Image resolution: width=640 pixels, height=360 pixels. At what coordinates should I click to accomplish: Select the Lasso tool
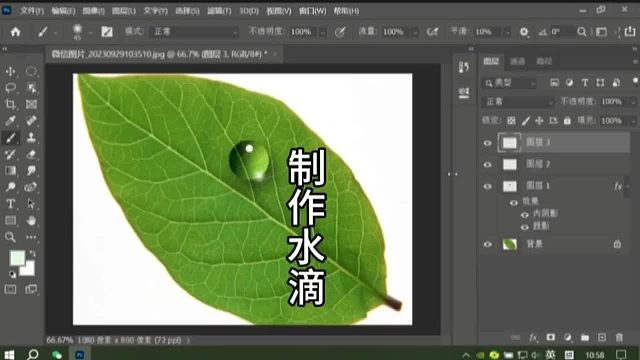(10, 88)
